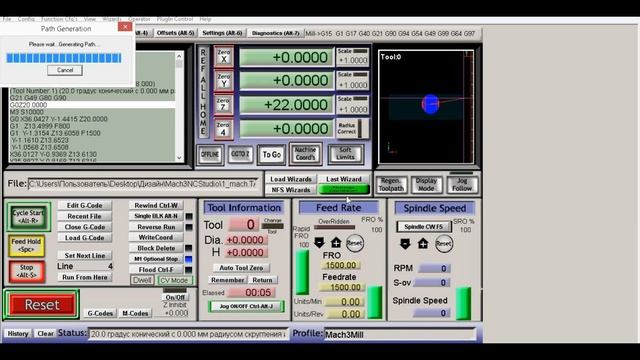Raise spindle speed with up arrow
Screen dimensions: 640x360
(423, 244)
